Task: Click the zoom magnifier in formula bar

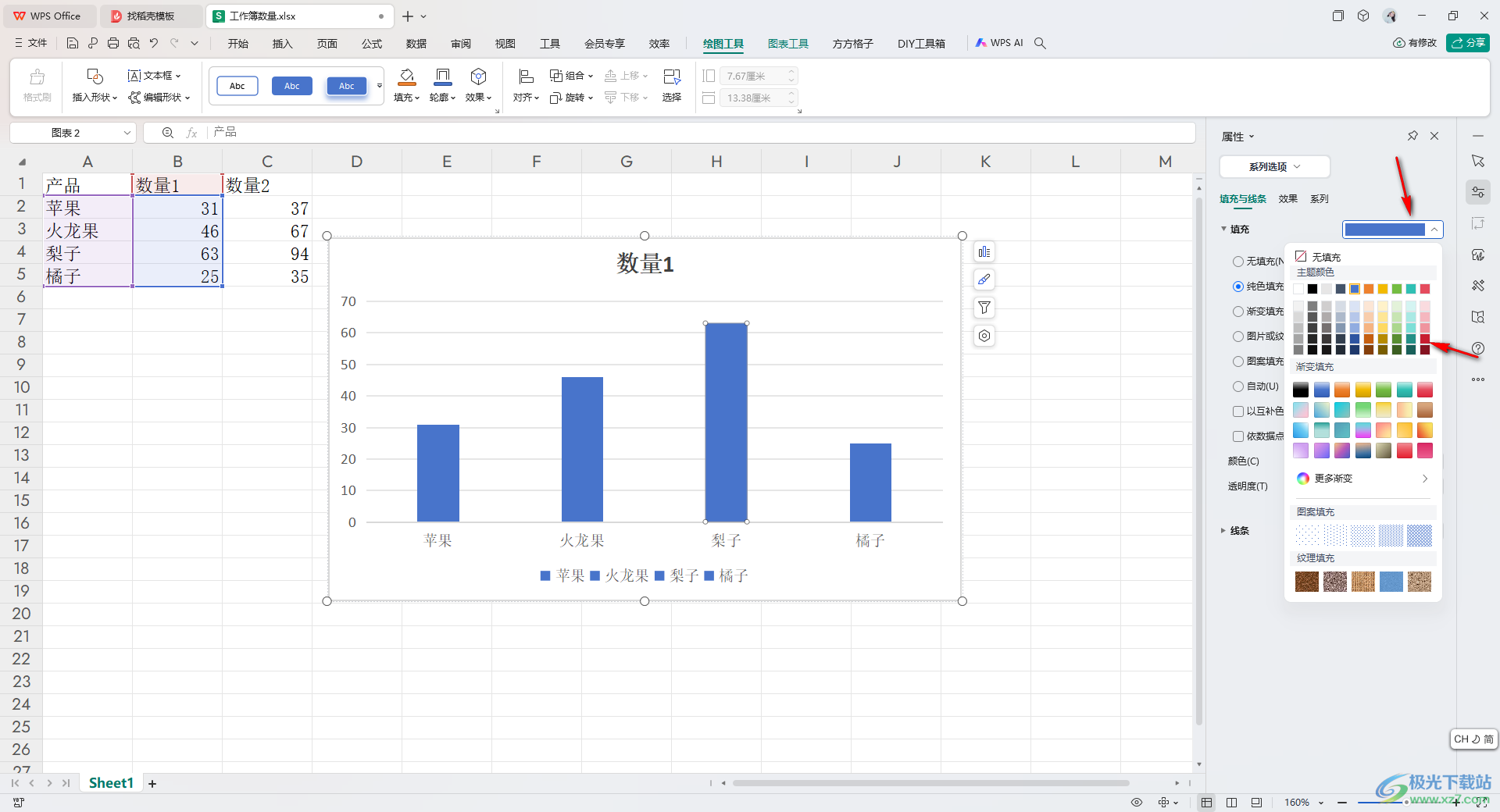Action: point(167,133)
